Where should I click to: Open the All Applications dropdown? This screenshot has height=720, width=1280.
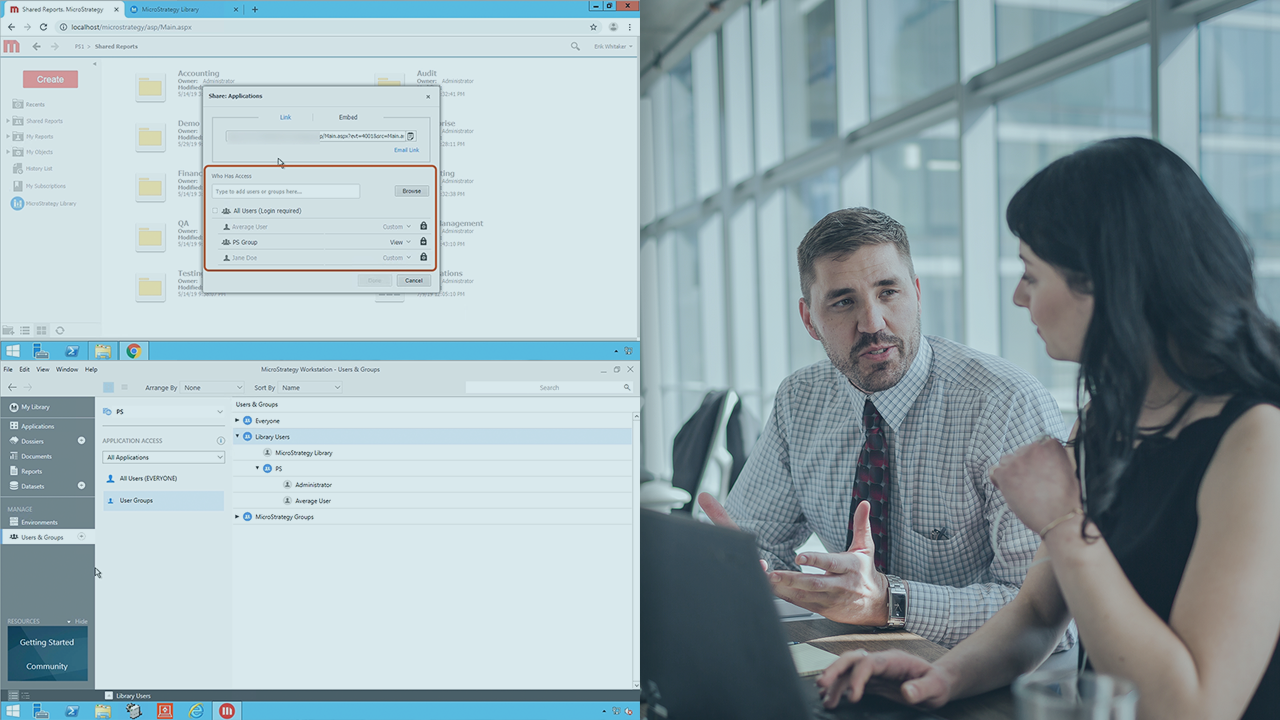(164, 457)
